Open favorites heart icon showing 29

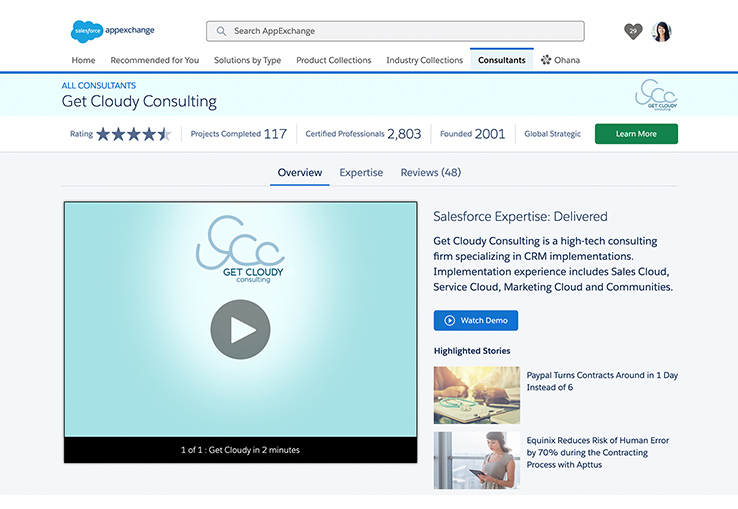(x=633, y=32)
